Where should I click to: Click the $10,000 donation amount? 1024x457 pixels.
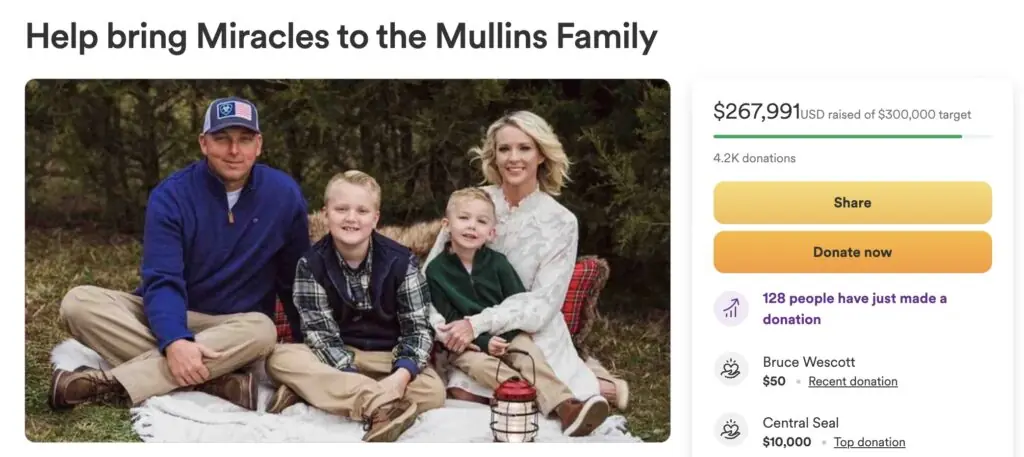787,442
